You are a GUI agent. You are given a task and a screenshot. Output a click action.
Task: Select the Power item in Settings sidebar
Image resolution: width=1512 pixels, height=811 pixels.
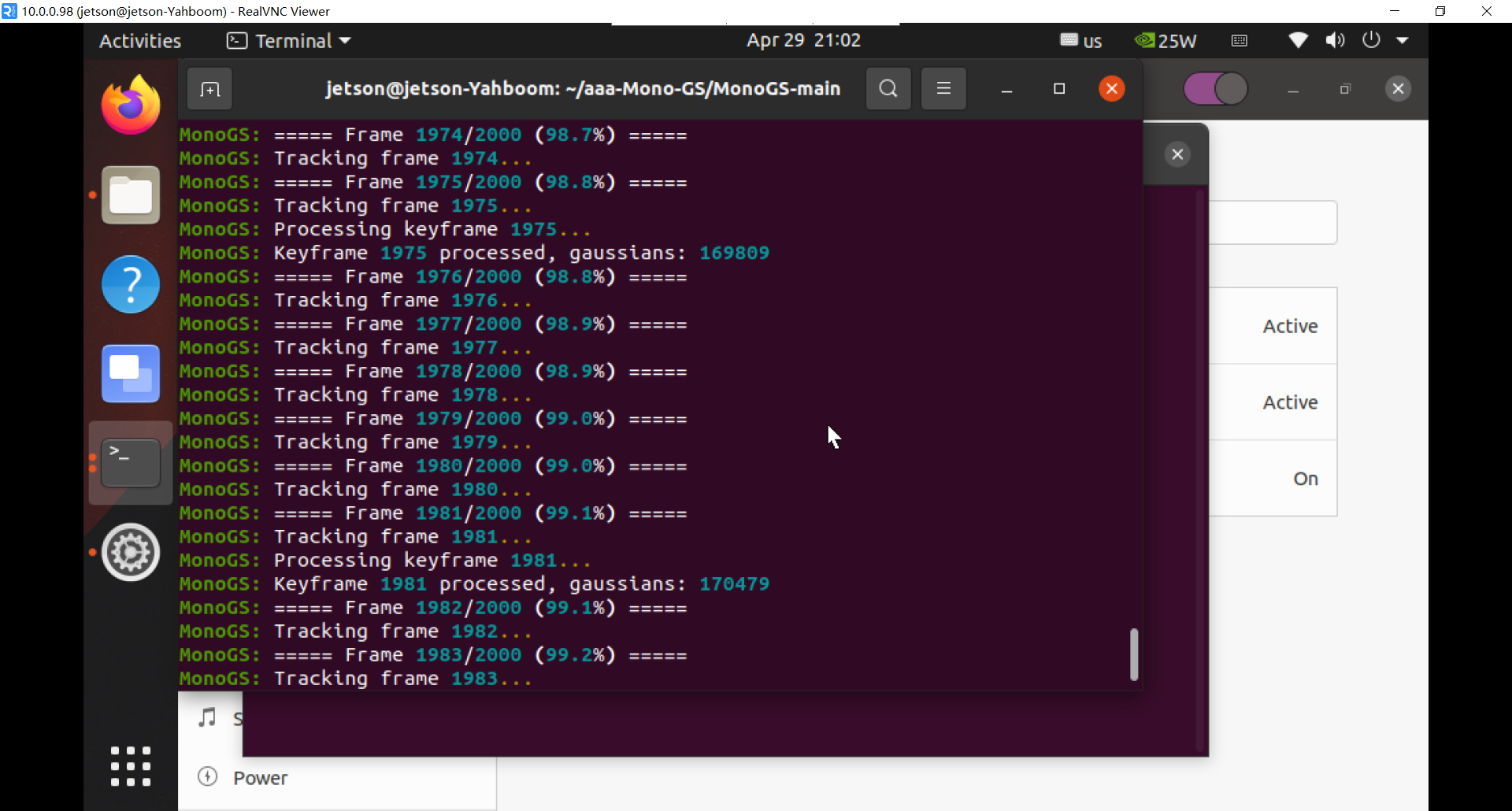pyautogui.click(x=337, y=778)
